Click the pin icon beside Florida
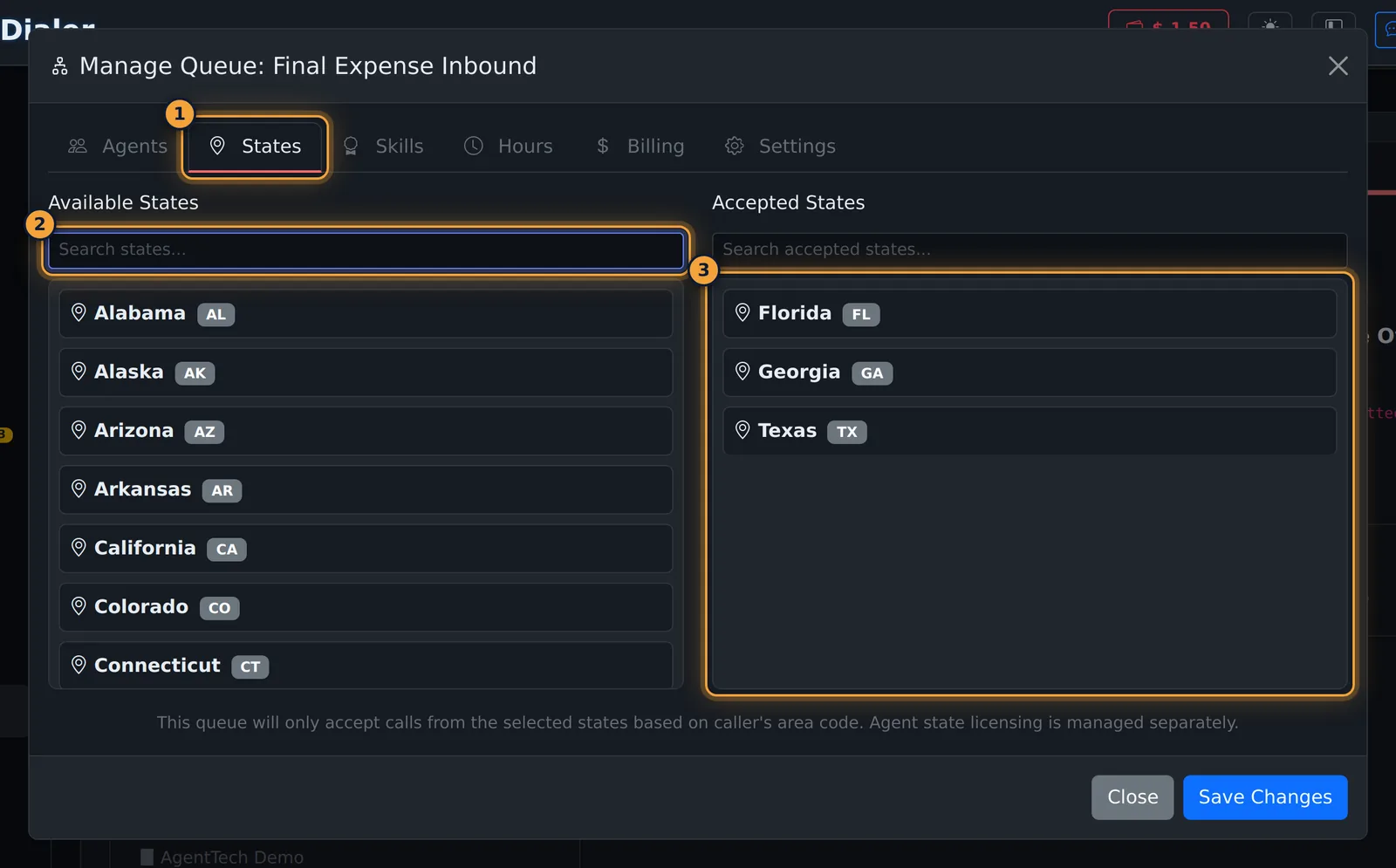1396x868 pixels. (742, 312)
